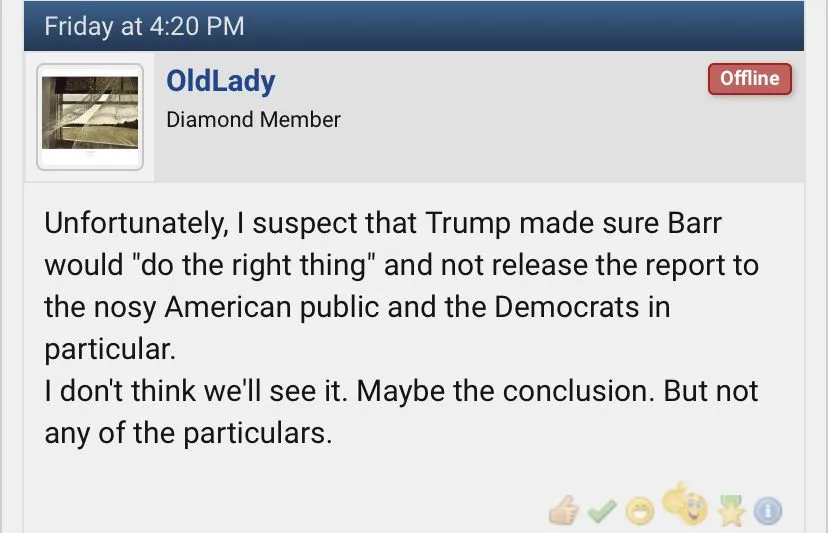
Task: Click the Offline status badge
Action: (749, 79)
